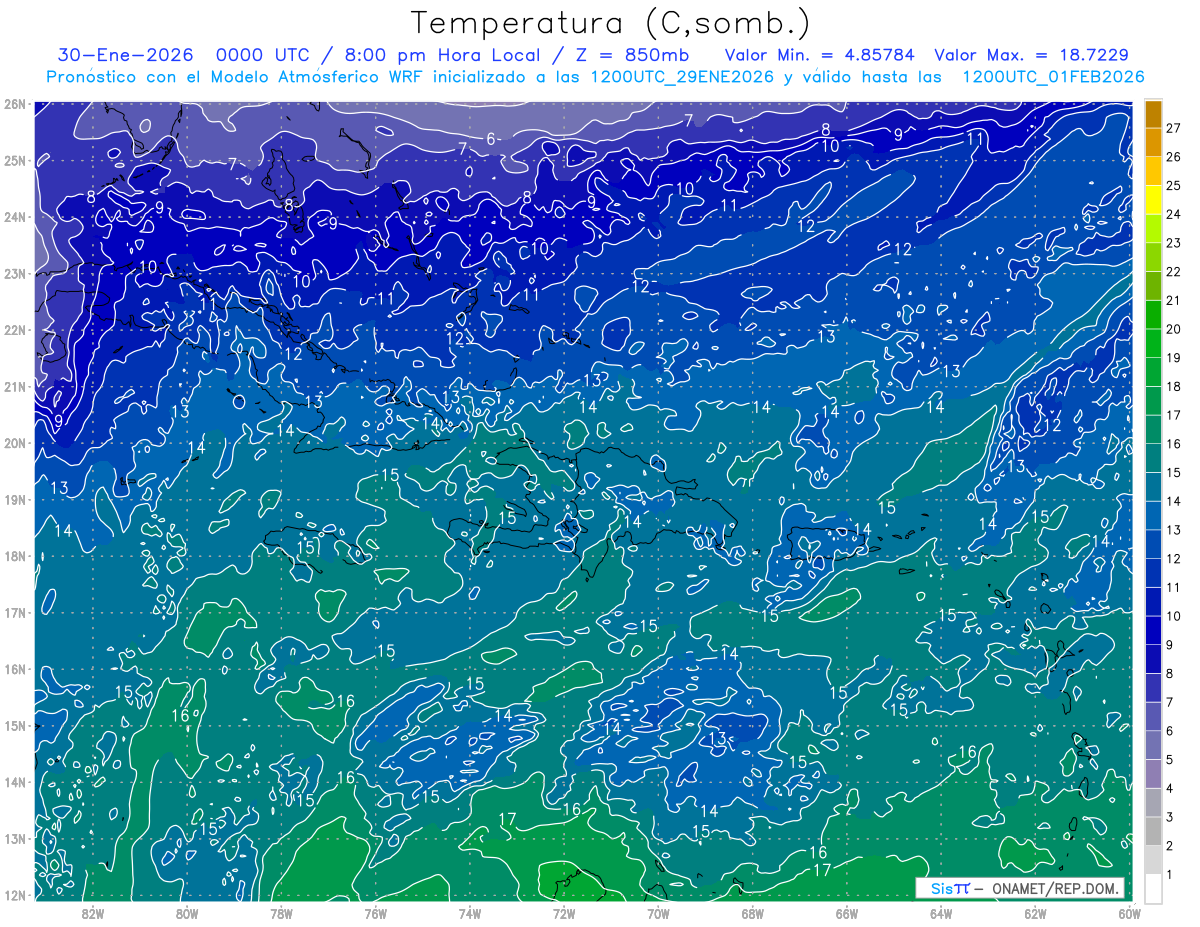Click the "0000 UTC" time text
1200x927 pixels.
tap(264, 55)
